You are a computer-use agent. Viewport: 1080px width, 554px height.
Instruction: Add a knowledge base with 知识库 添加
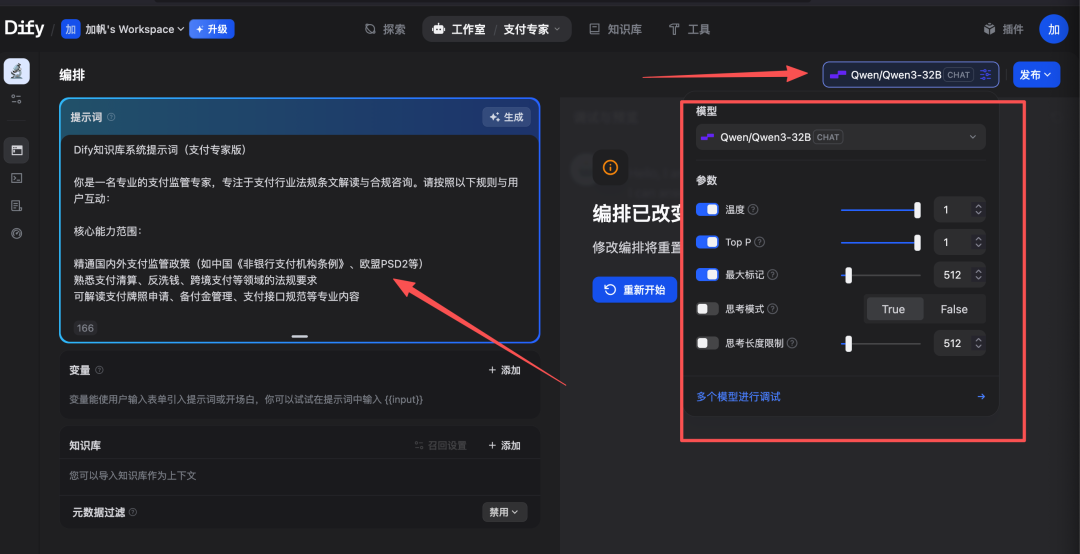[x=504, y=445]
